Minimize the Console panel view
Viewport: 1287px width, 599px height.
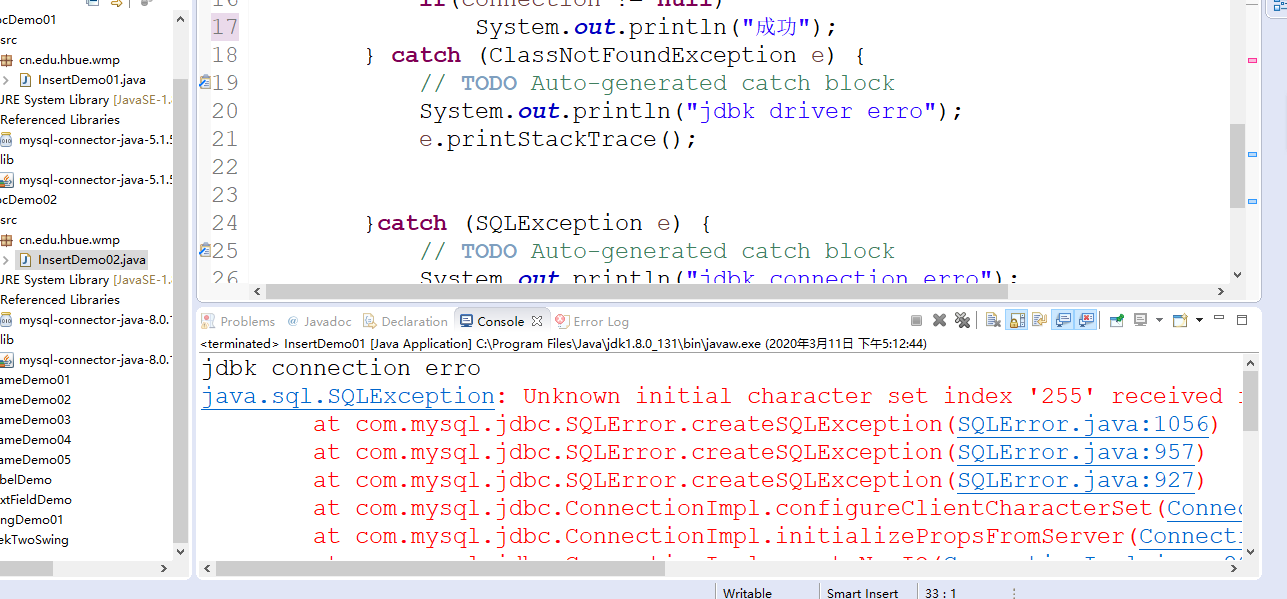pyautogui.click(x=1220, y=319)
